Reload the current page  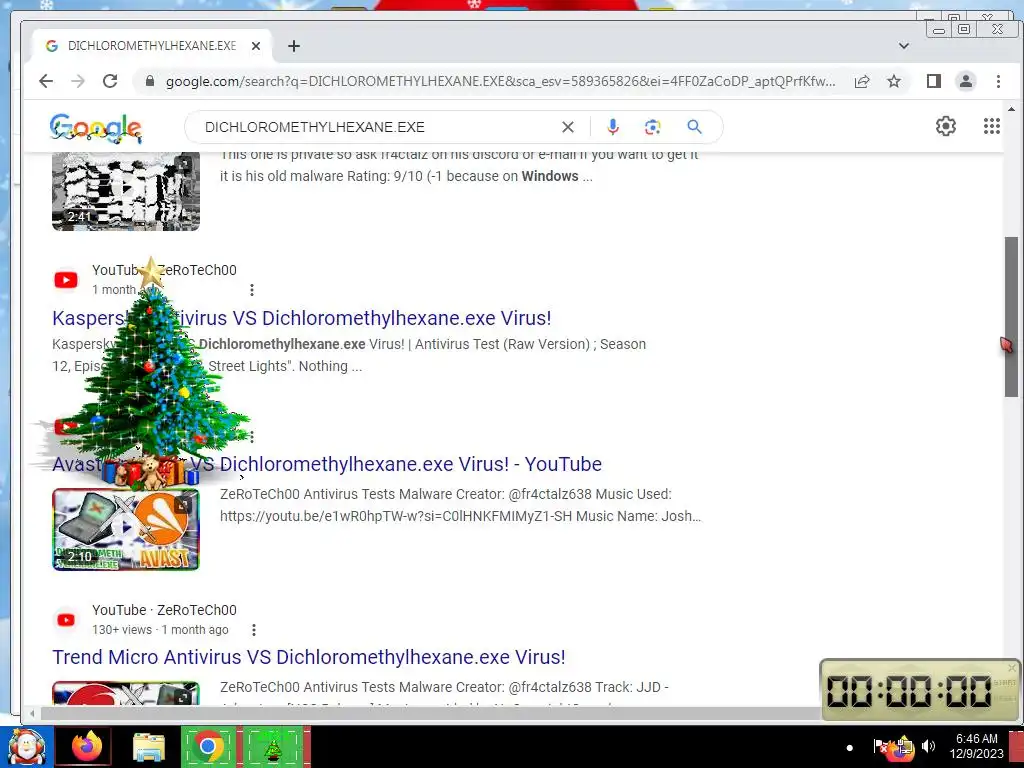[x=110, y=81]
